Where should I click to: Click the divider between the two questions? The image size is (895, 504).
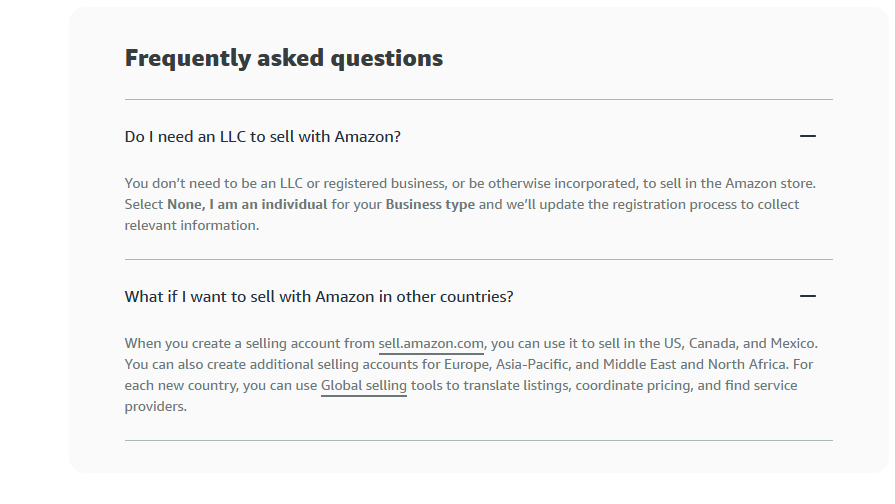(x=478, y=259)
